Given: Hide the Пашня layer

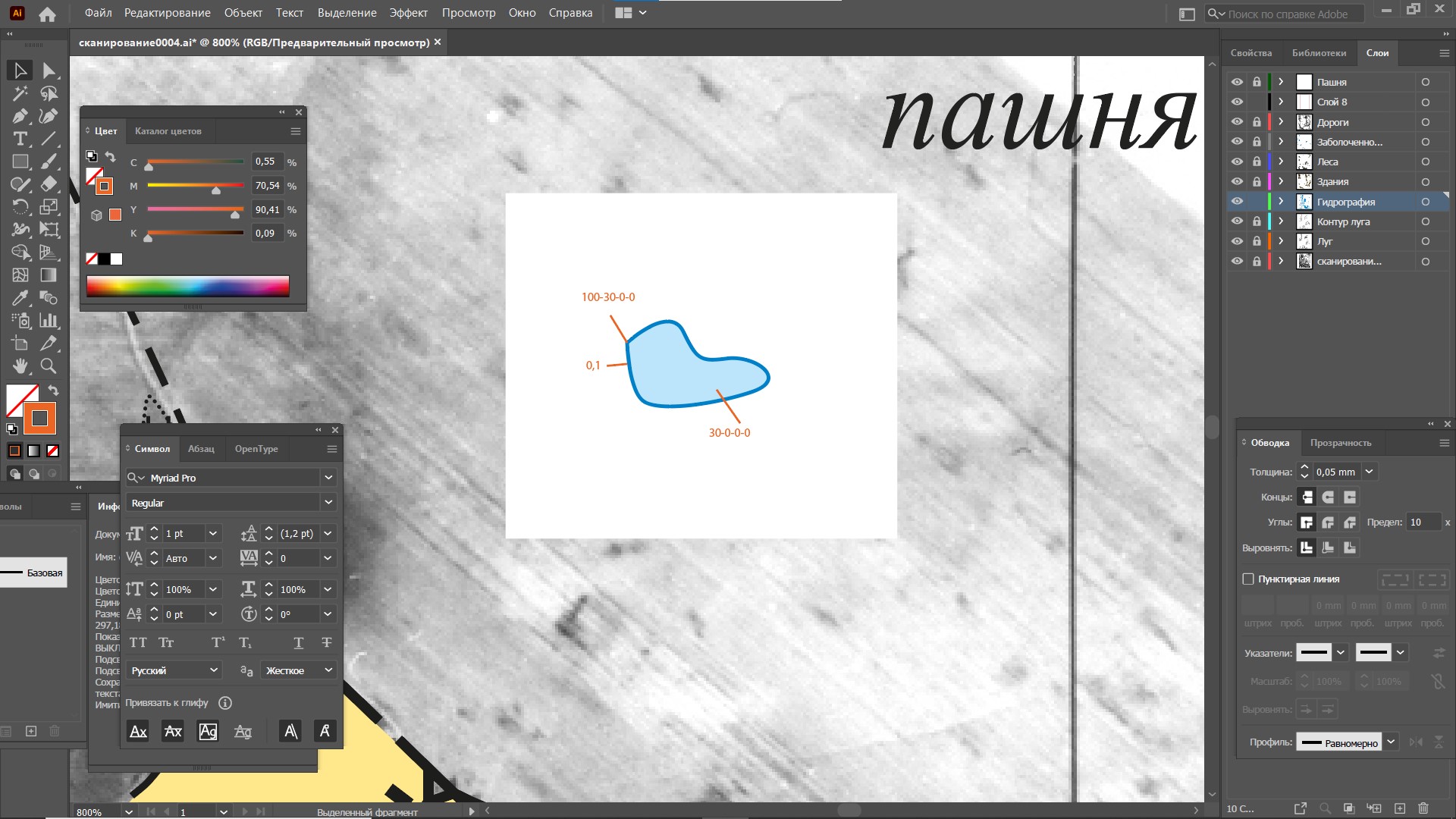Looking at the screenshot, I should (1237, 82).
